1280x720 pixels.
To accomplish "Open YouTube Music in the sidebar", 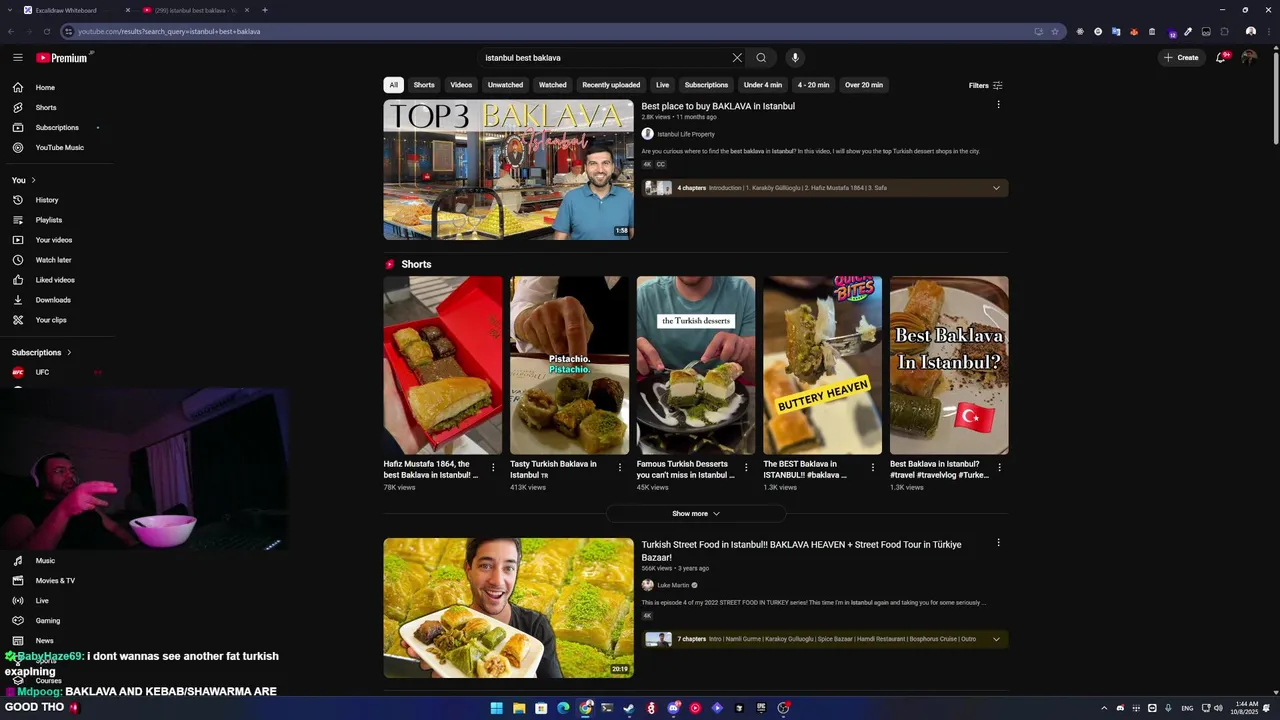I will (x=58, y=147).
